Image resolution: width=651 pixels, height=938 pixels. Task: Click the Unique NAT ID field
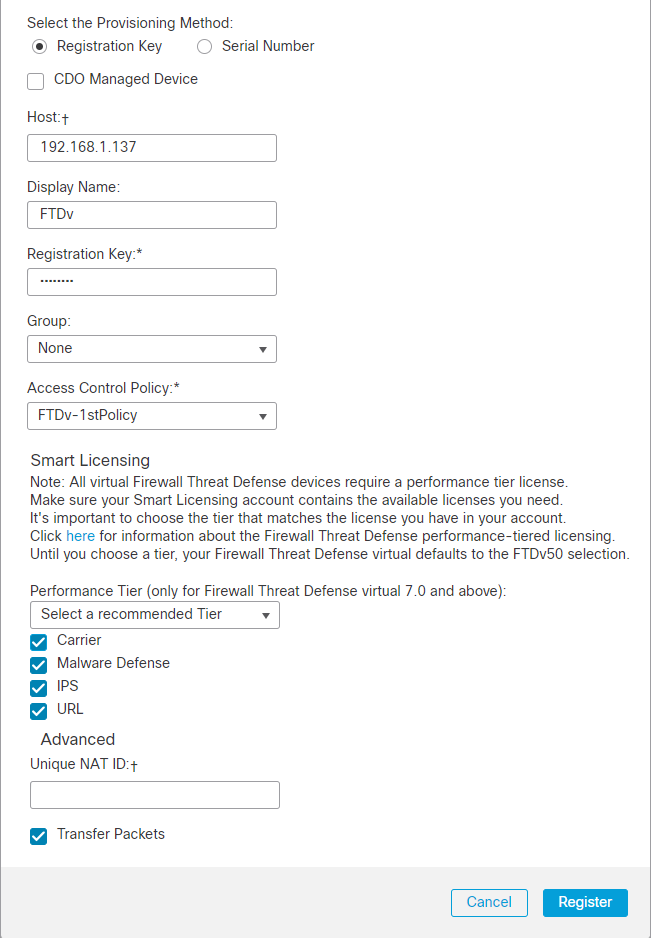coord(154,795)
